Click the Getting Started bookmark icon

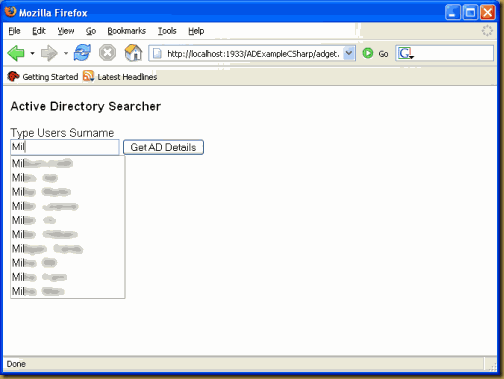[x=13, y=76]
